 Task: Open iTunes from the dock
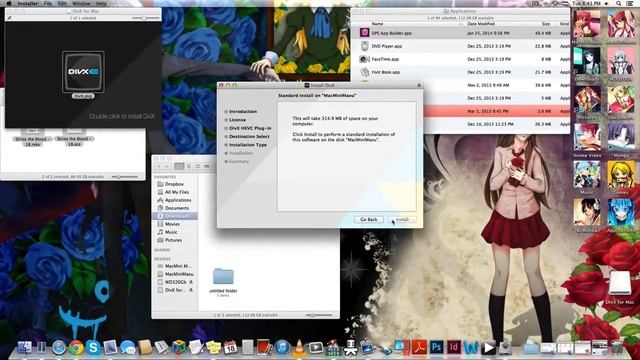coord(282,348)
